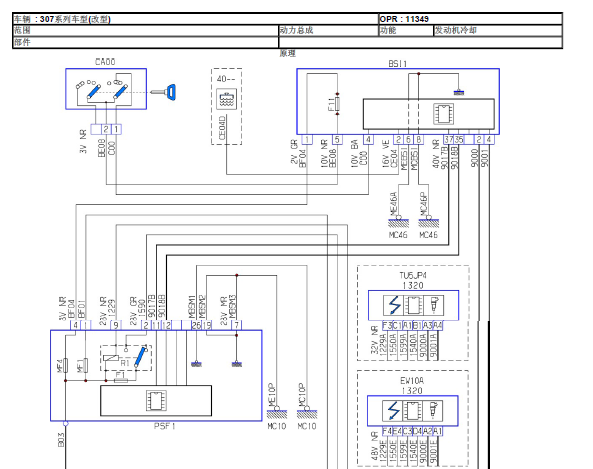Viewport: 593px width, 469px height.
Task: Select the ME46A ground point symbol
Action: [x=398, y=222]
